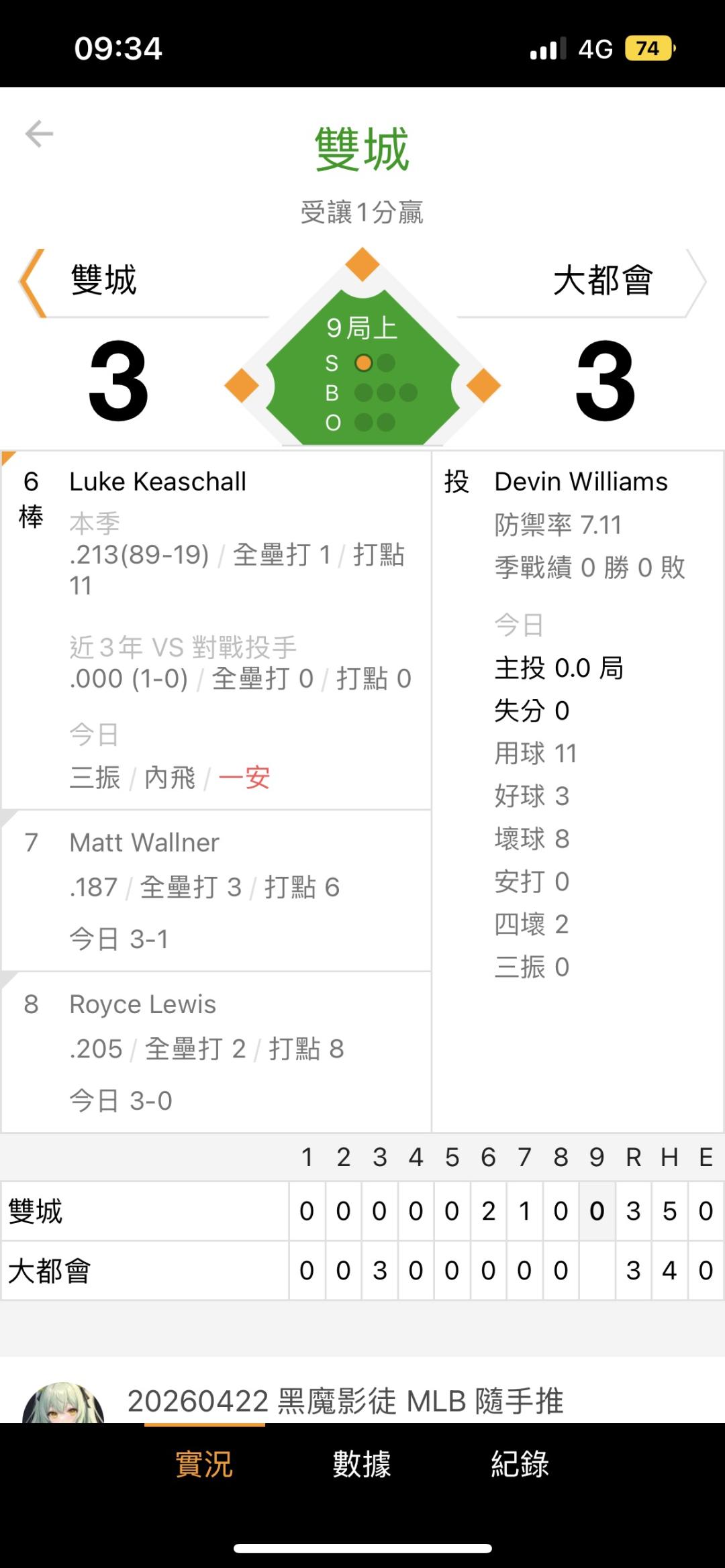Select the 大都會 team arrow on right
725x1568 pixels.
coord(695,282)
